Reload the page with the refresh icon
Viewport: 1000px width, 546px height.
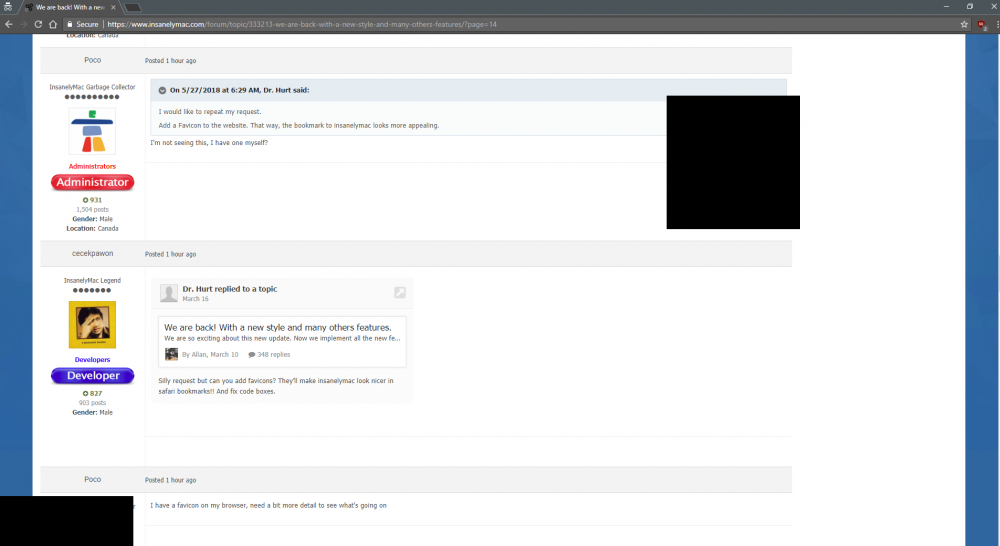[38, 24]
